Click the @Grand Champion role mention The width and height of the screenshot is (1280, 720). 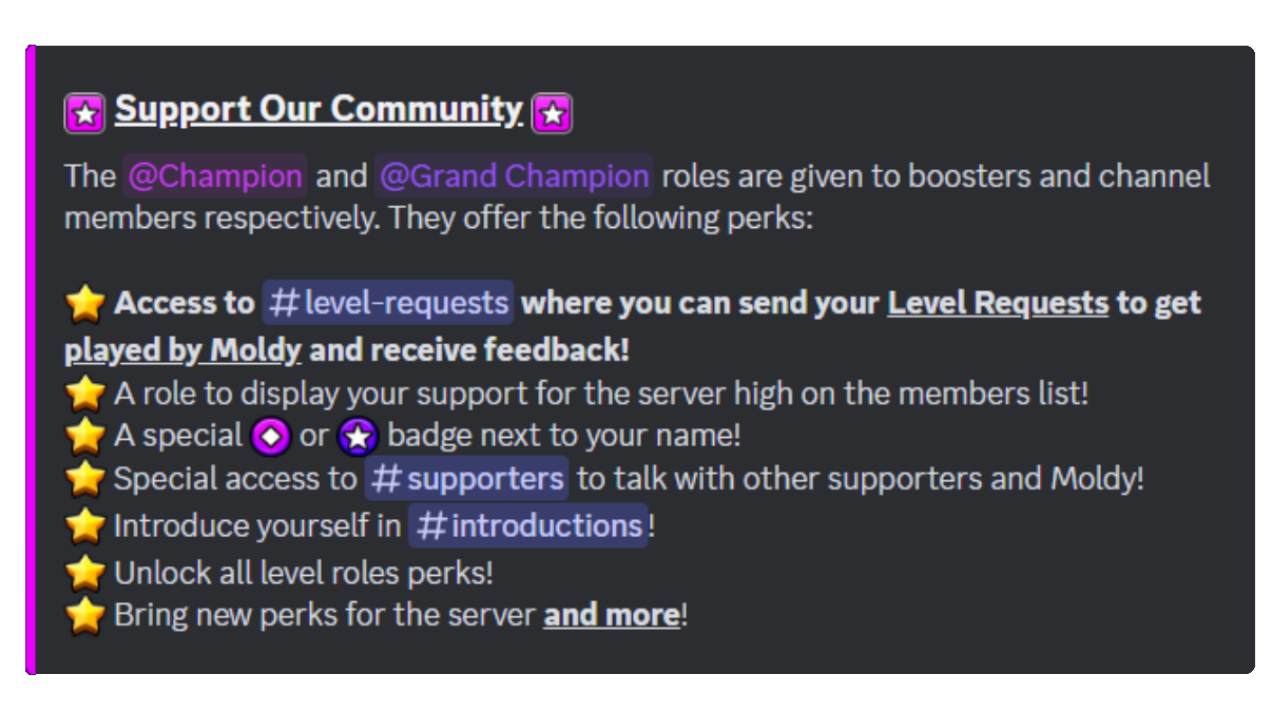(x=513, y=176)
